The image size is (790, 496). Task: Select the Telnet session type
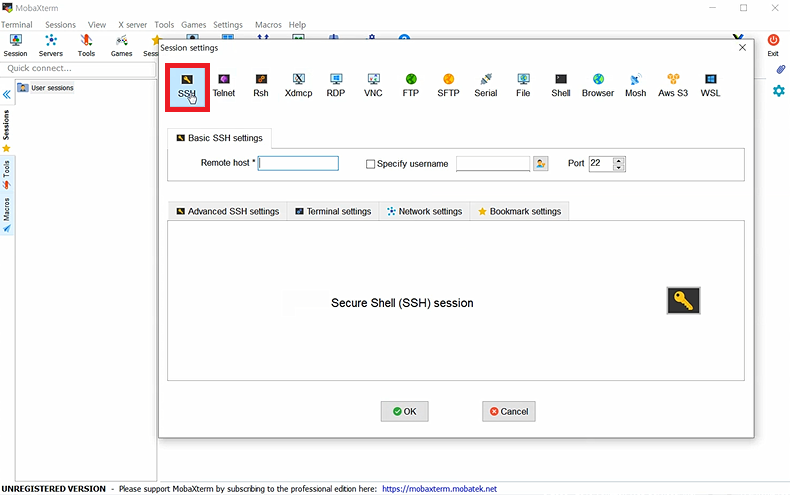[x=224, y=86]
